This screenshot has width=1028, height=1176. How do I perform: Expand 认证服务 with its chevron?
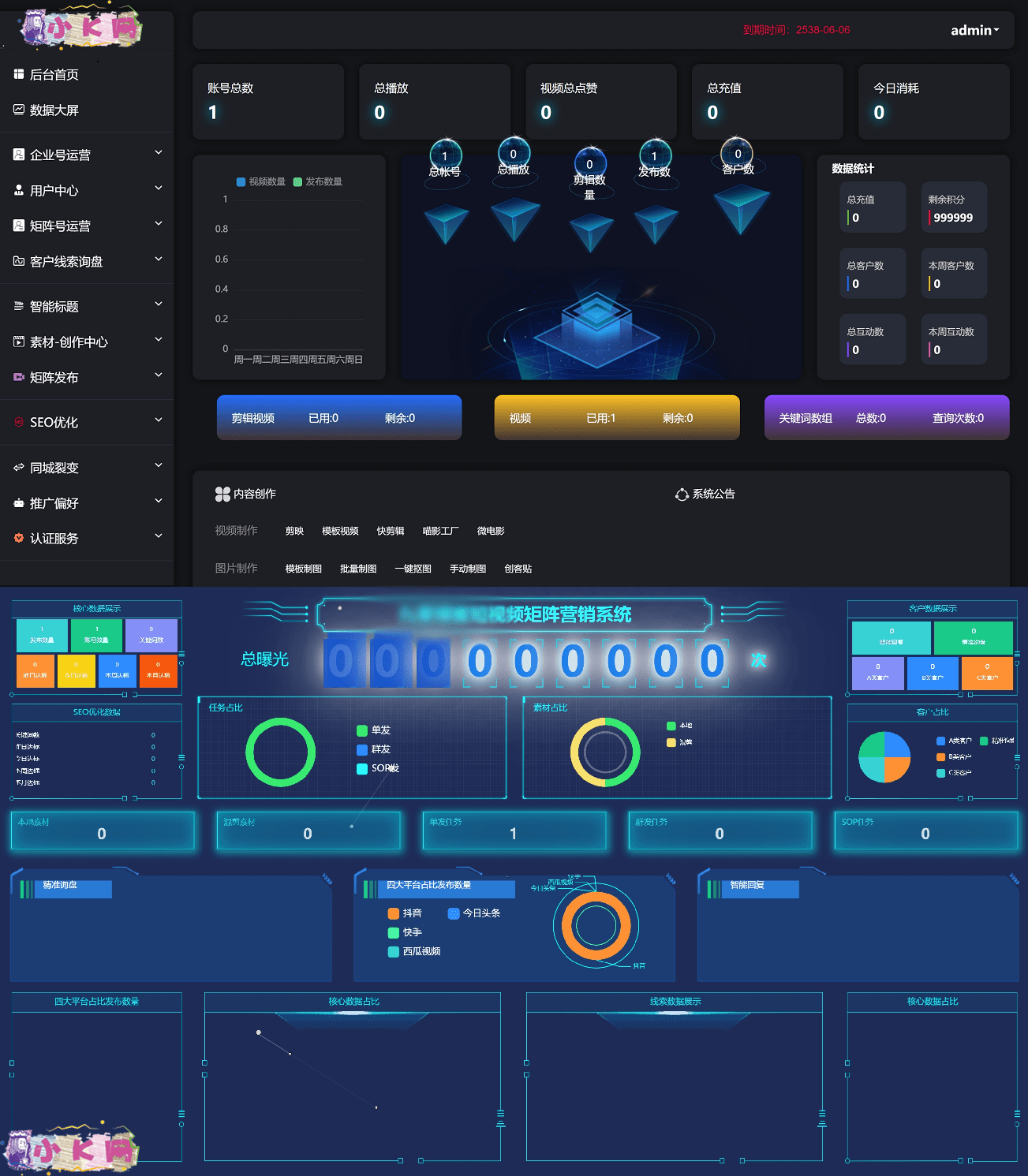coord(159,536)
